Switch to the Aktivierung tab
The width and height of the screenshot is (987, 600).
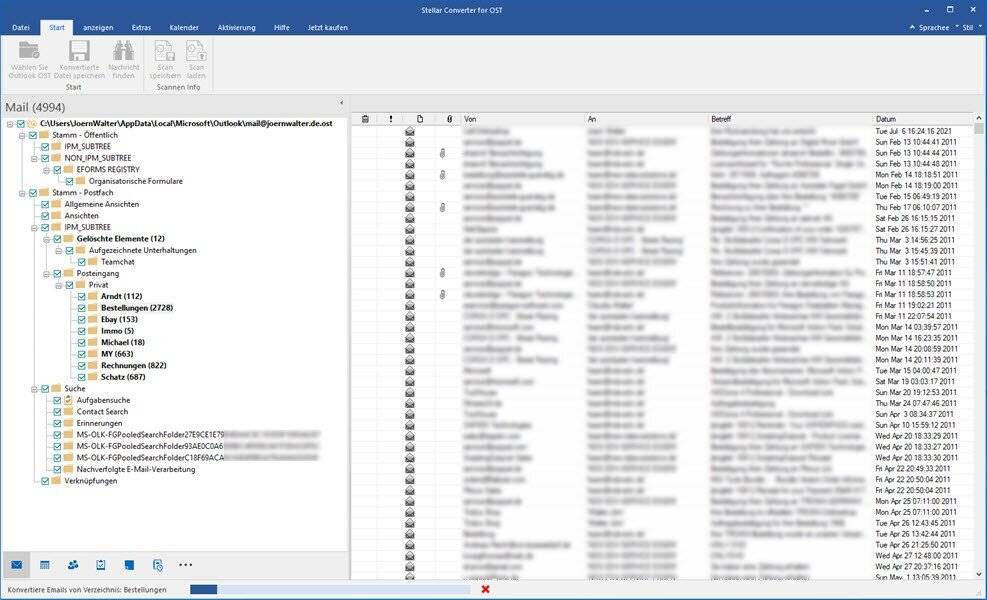pyautogui.click(x=236, y=27)
